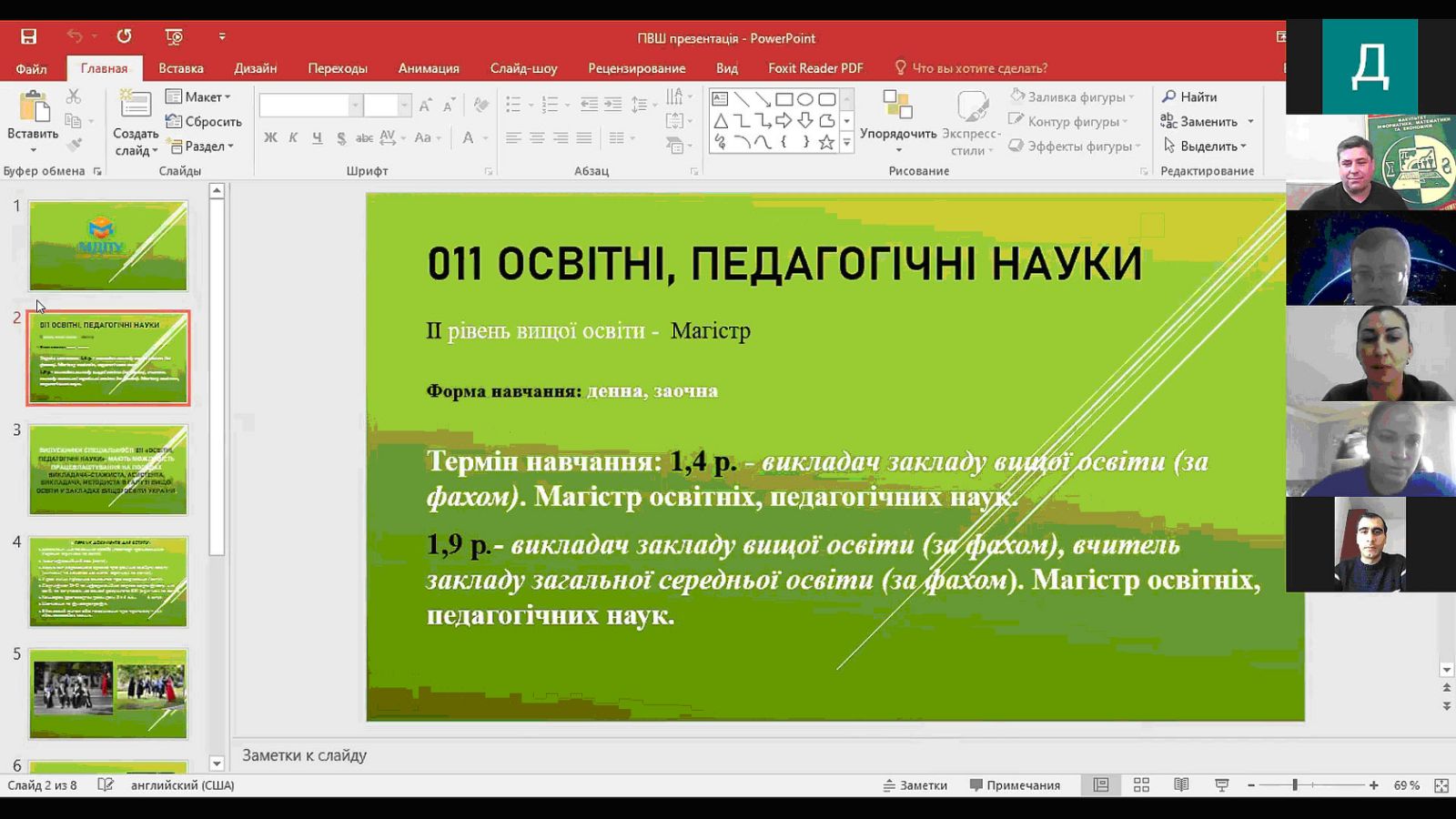
Task: Click the Paste (Вставить) clipboard icon
Action: pos(34,108)
